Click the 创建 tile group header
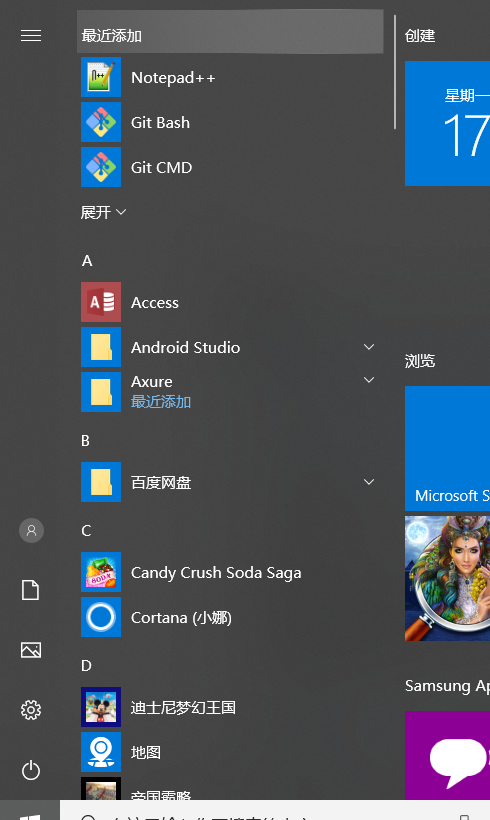Screen dimensions: 490x820 point(420,36)
